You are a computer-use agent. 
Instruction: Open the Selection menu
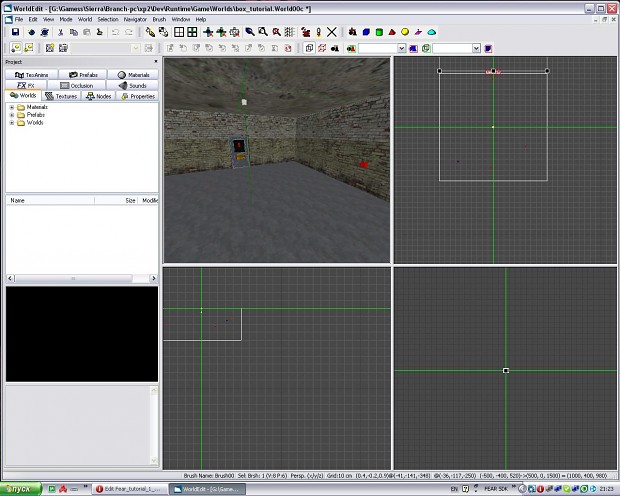point(108,19)
